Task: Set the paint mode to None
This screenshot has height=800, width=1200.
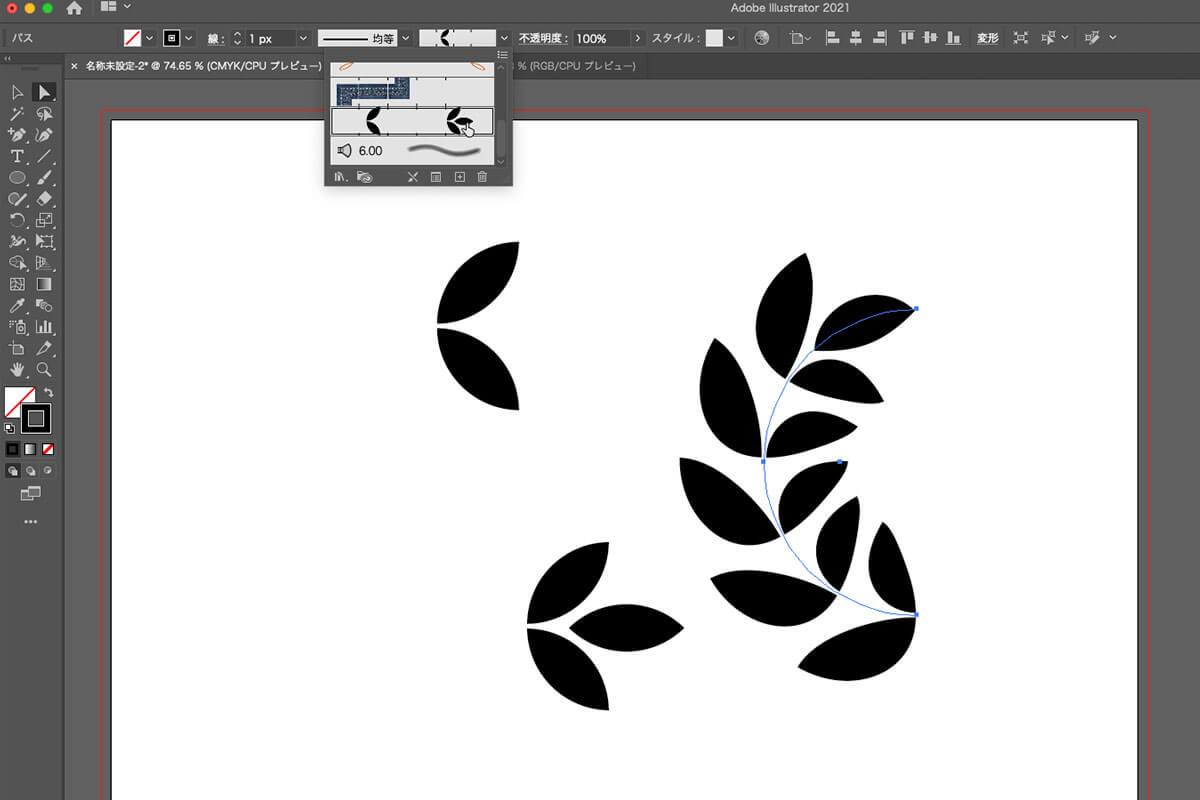Action: 48,449
